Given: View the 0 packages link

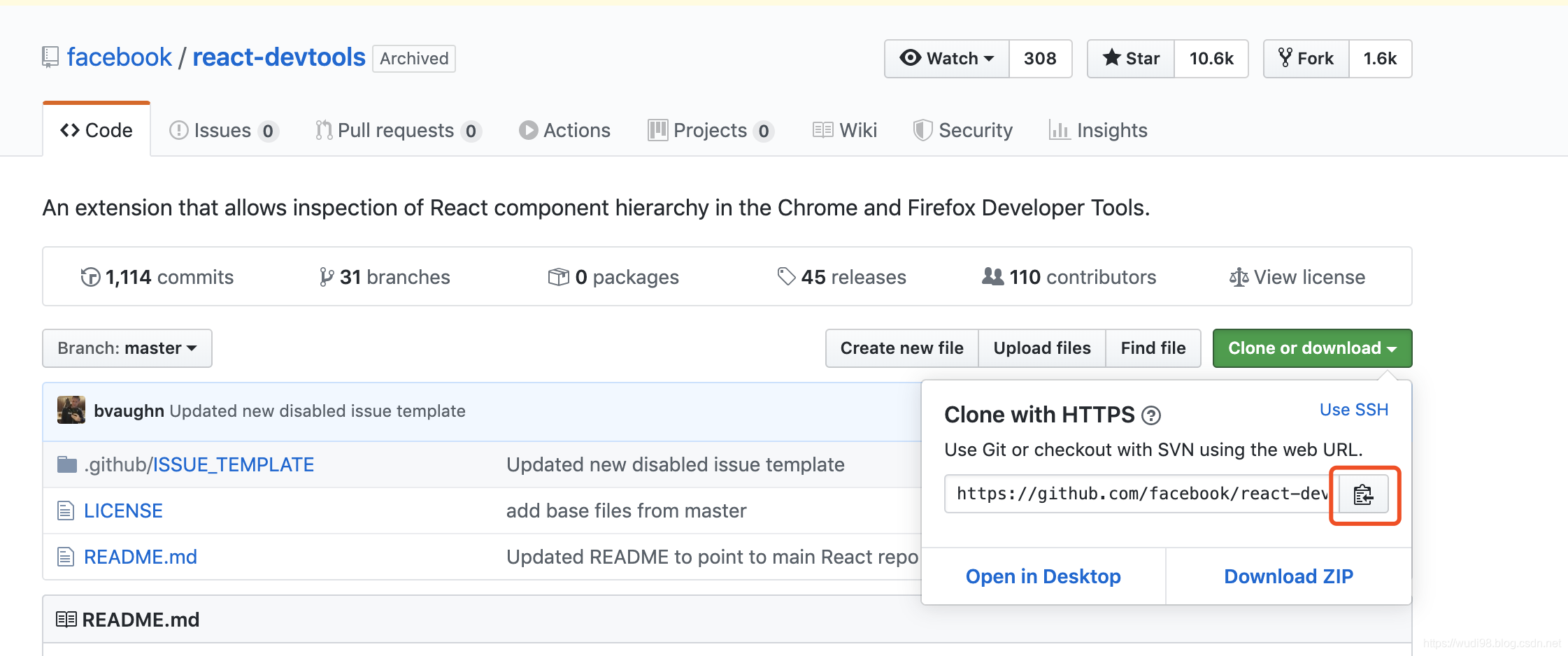Looking at the screenshot, I should pos(613,277).
